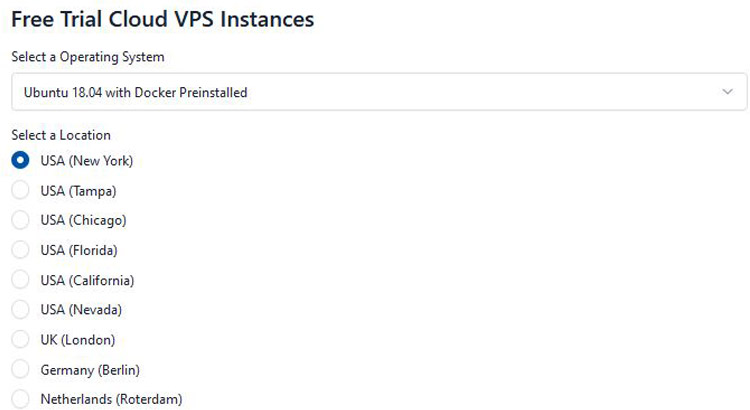This screenshot has width=750, height=410.
Task: Click the "USA (California)" label text
Action: (87, 280)
